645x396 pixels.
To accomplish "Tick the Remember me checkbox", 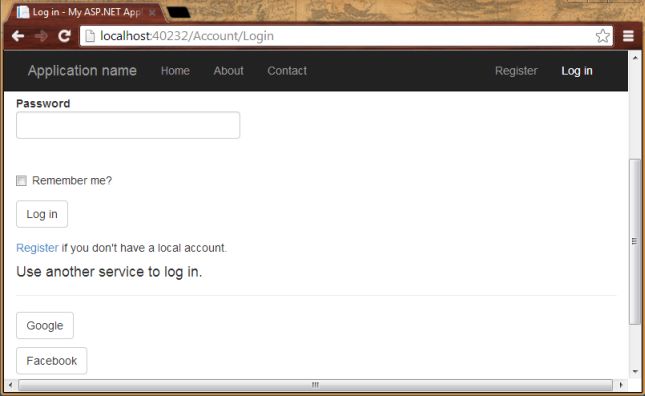I will [21, 181].
